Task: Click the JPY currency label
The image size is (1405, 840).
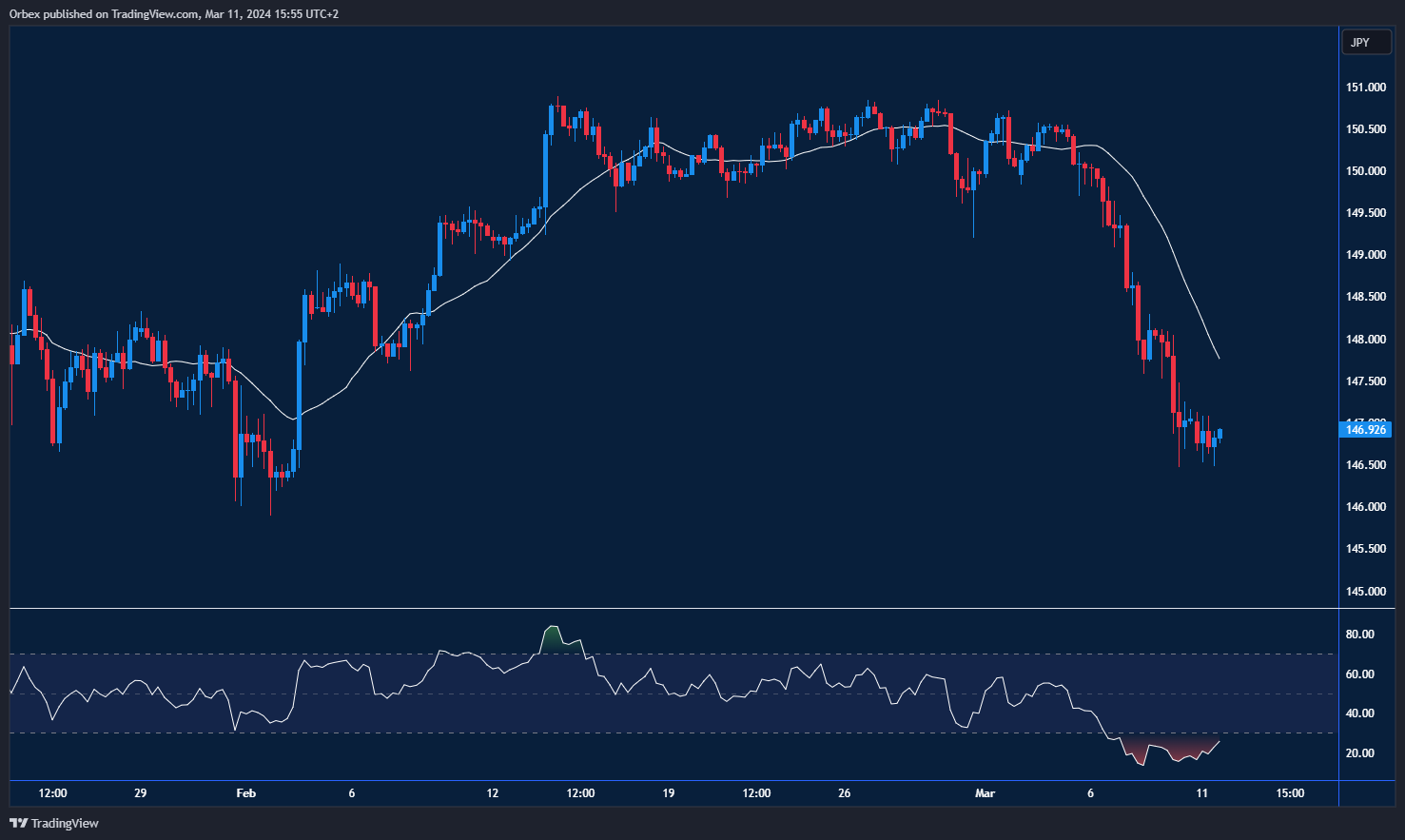Action: pyautogui.click(x=1360, y=42)
